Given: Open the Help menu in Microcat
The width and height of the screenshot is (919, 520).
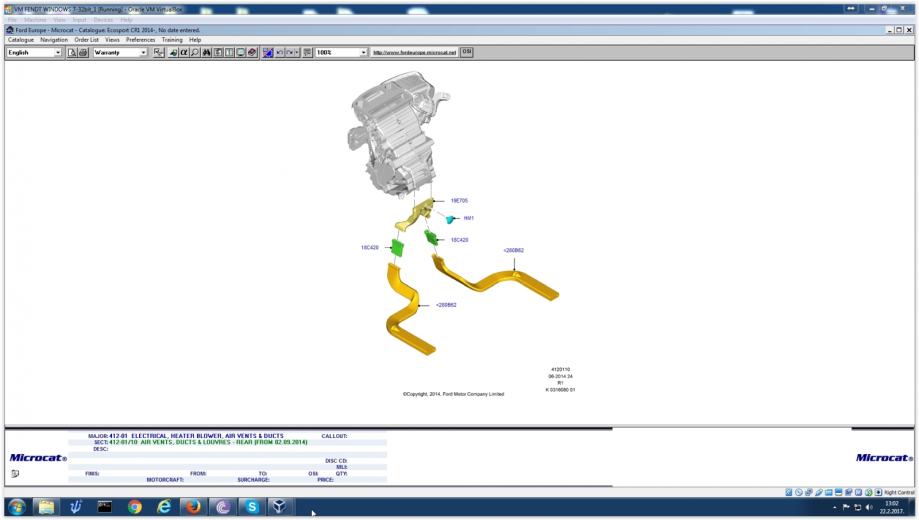Looking at the screenshot, I should coord(195,40).
